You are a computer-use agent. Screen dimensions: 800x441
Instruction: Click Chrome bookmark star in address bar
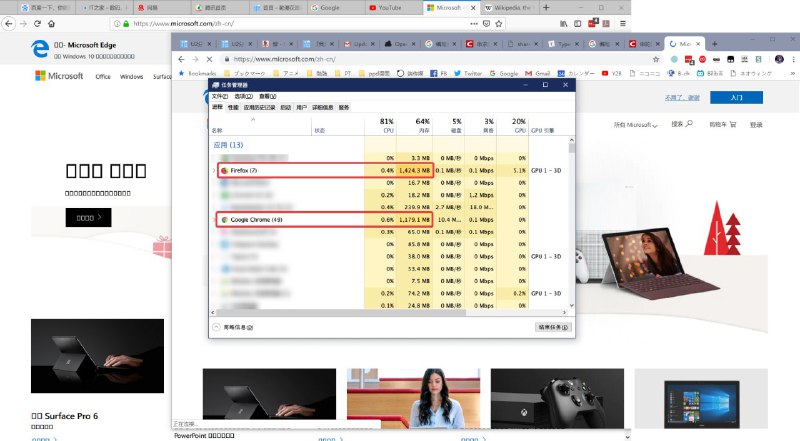656,59
